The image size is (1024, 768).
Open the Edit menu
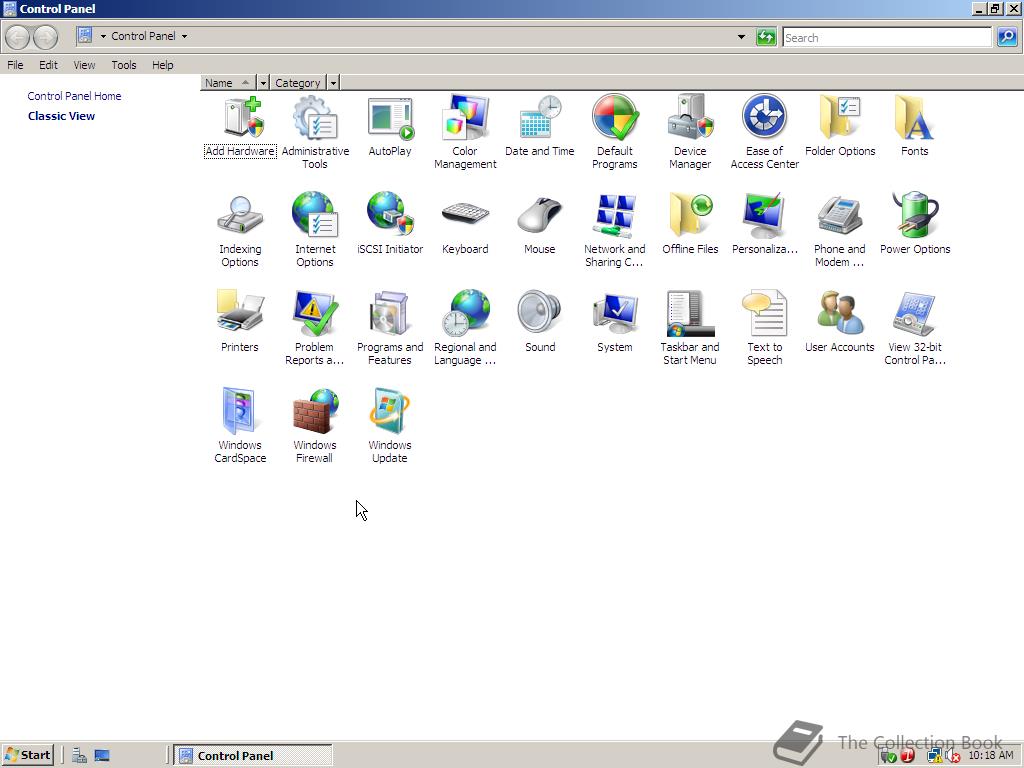[x=48, y=65]
